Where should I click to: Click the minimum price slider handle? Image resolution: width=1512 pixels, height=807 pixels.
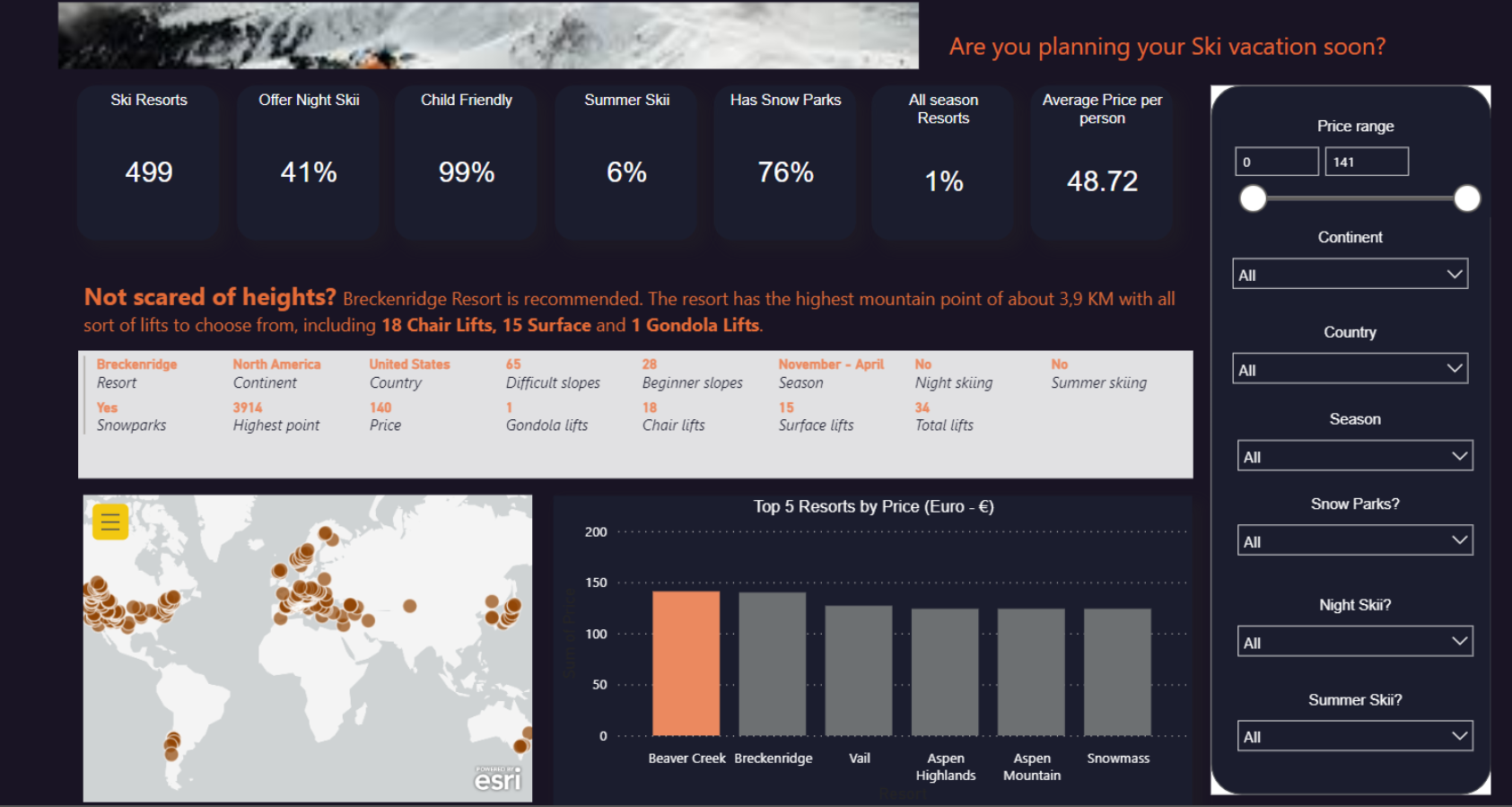click(x=1253, y=198)
